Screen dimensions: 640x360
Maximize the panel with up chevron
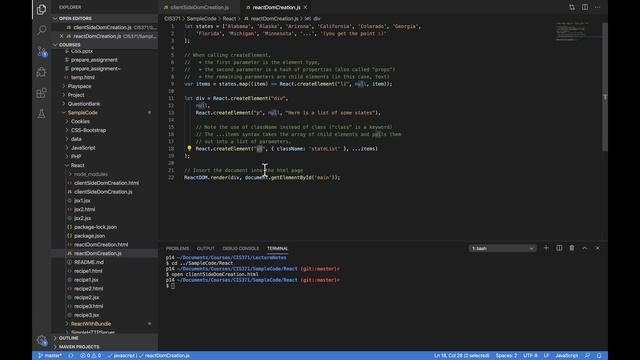click(584, 248)
